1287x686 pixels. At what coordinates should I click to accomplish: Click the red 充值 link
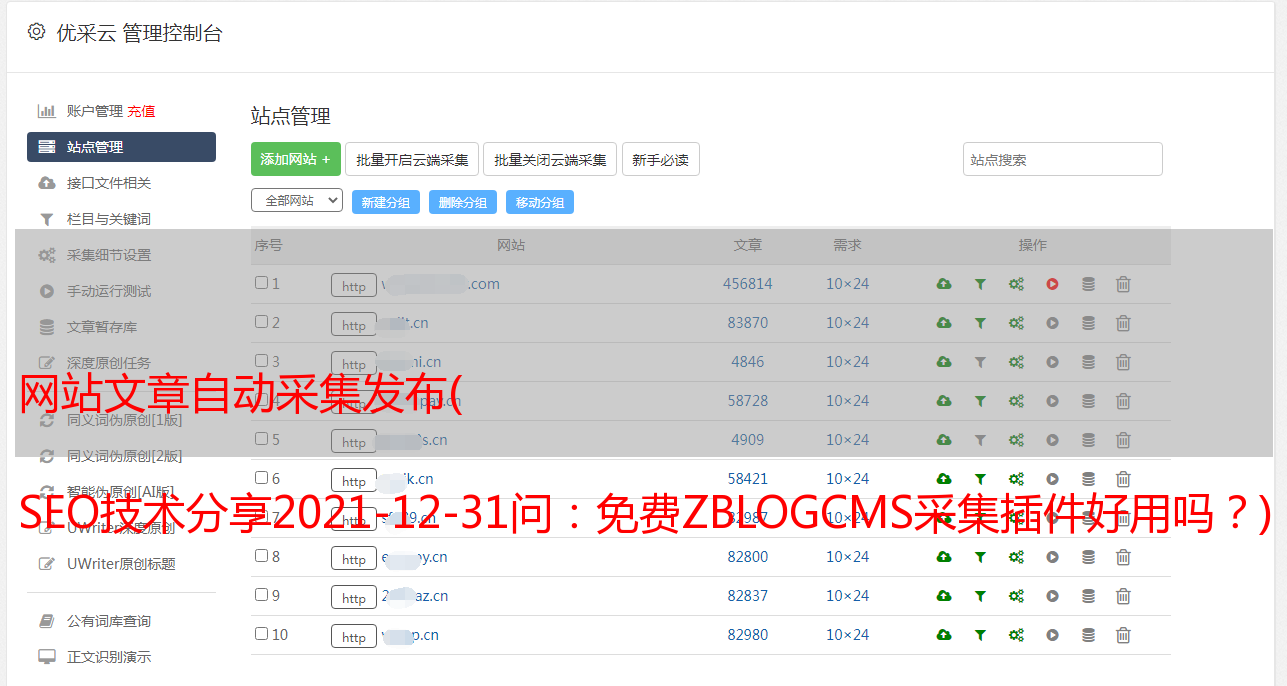point(141,111)
